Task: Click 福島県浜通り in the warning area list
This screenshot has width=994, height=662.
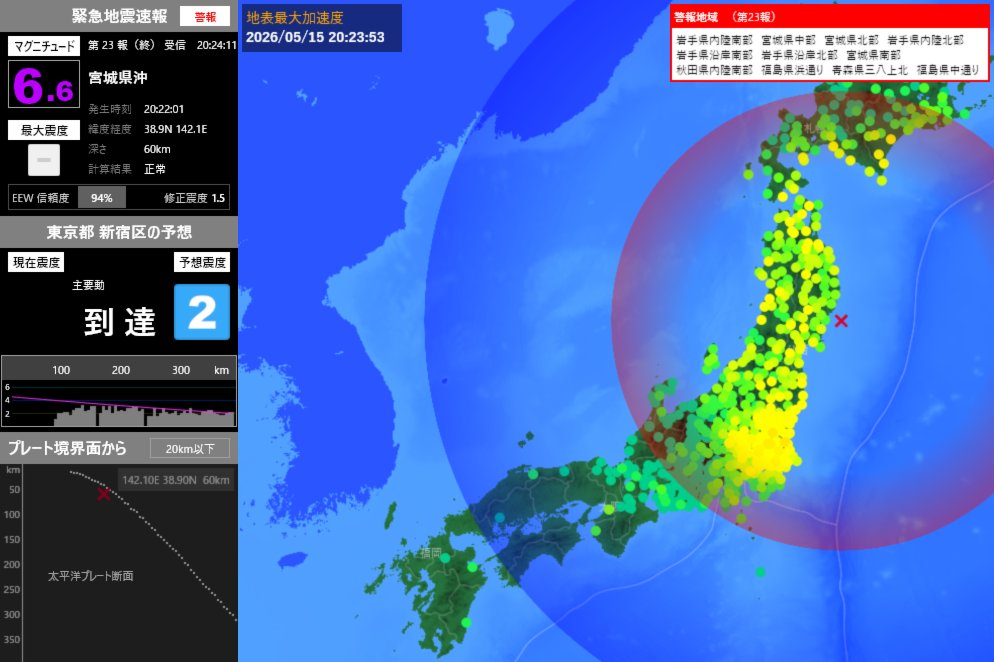Action: [x=792, y=70]
